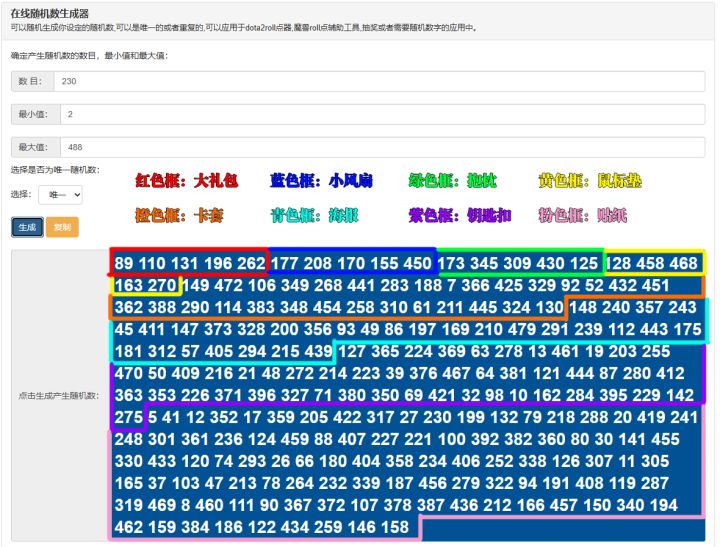
Task: Select the purple legend label 紫色框:钥匙扣
Action: tap(460, 215)
